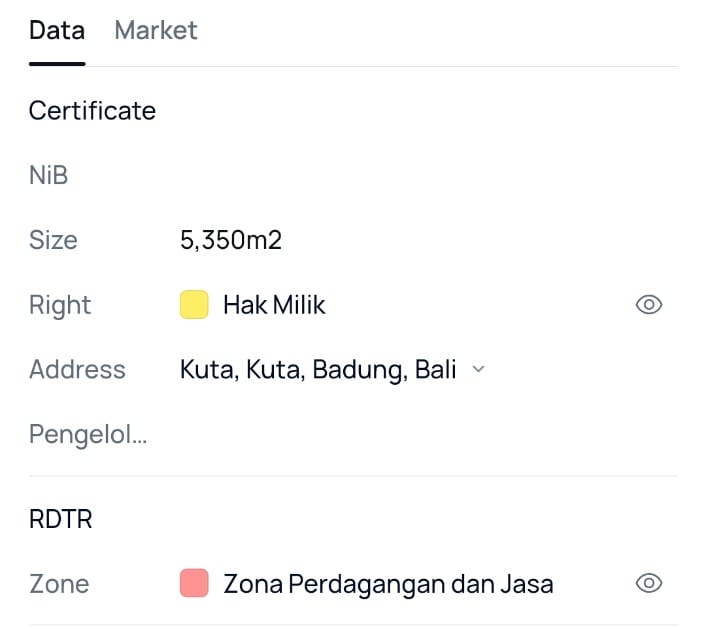Screen dimensions: 706x629
Task: Click the empty NiB value area
Action: pos(300,176)
